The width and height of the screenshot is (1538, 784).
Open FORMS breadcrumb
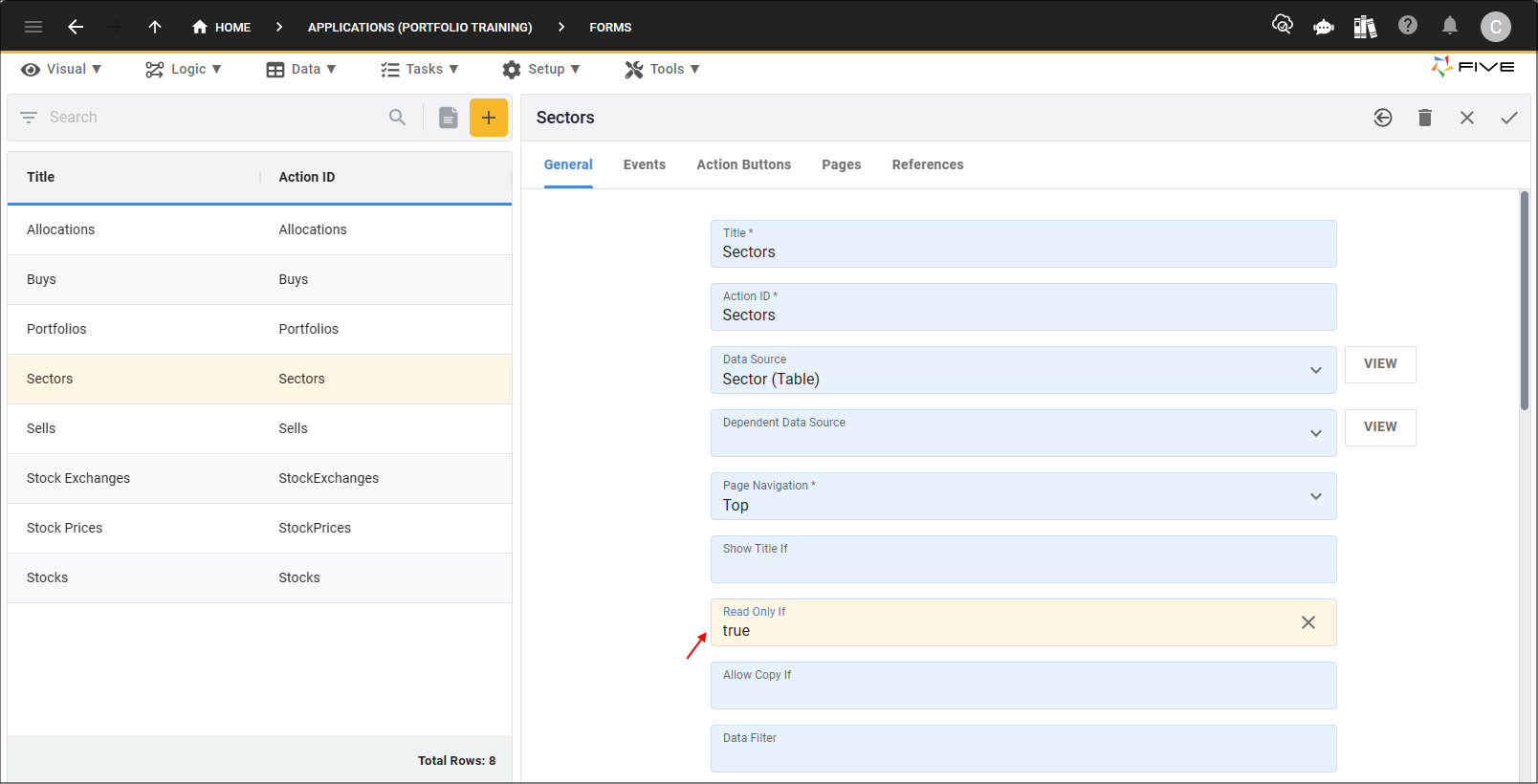[610, 27]
